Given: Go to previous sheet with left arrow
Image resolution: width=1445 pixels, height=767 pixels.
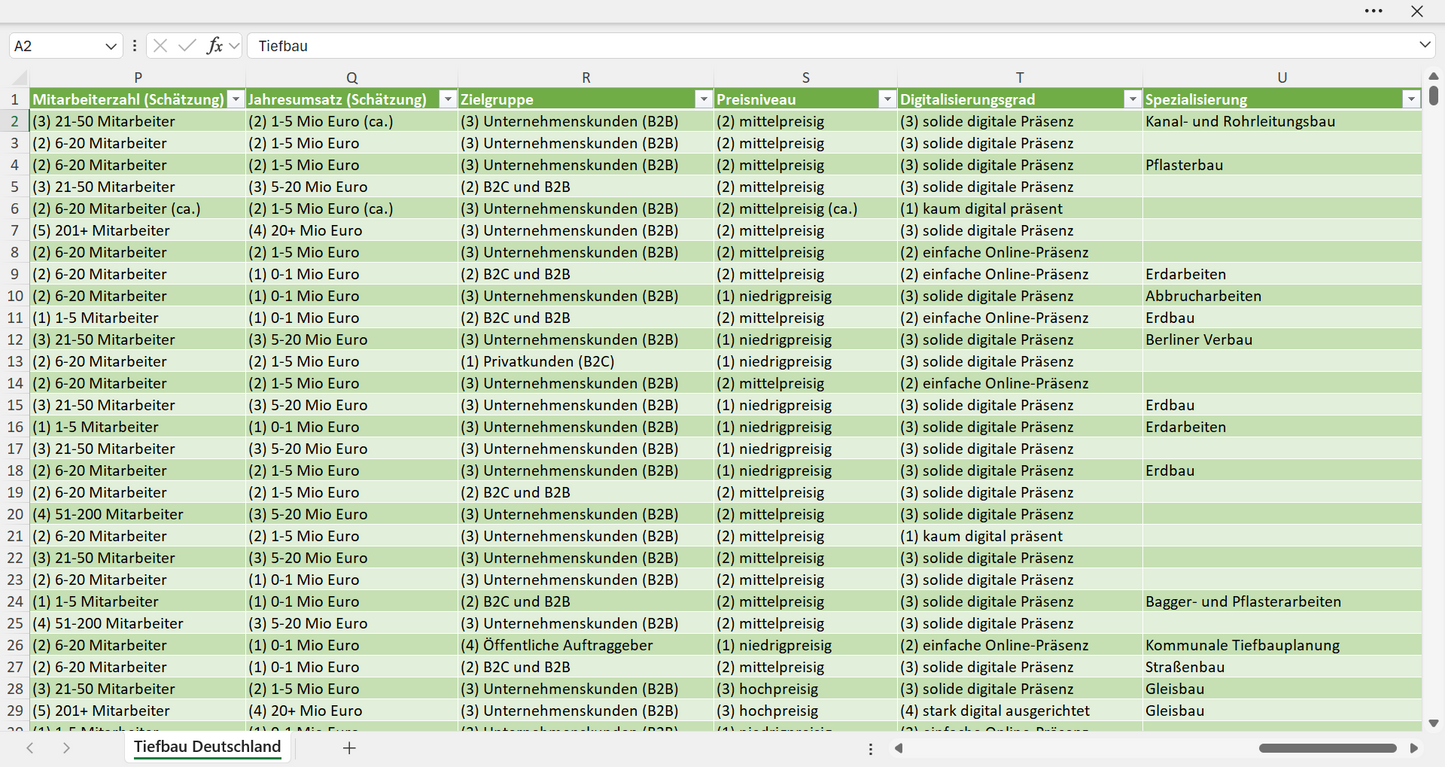Looking at the screenshot, I should (x=30, y=748).
